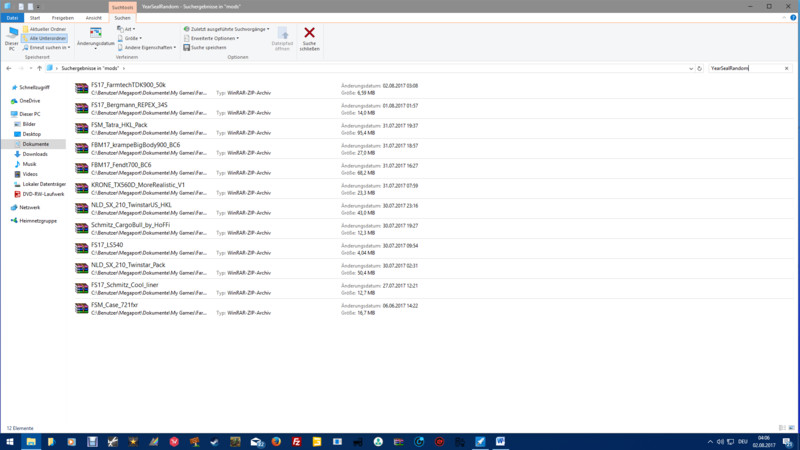Click the up arrow navigation button
Image resolution: width=800 pixels, height=450 pixels.
tap(39, 68)
